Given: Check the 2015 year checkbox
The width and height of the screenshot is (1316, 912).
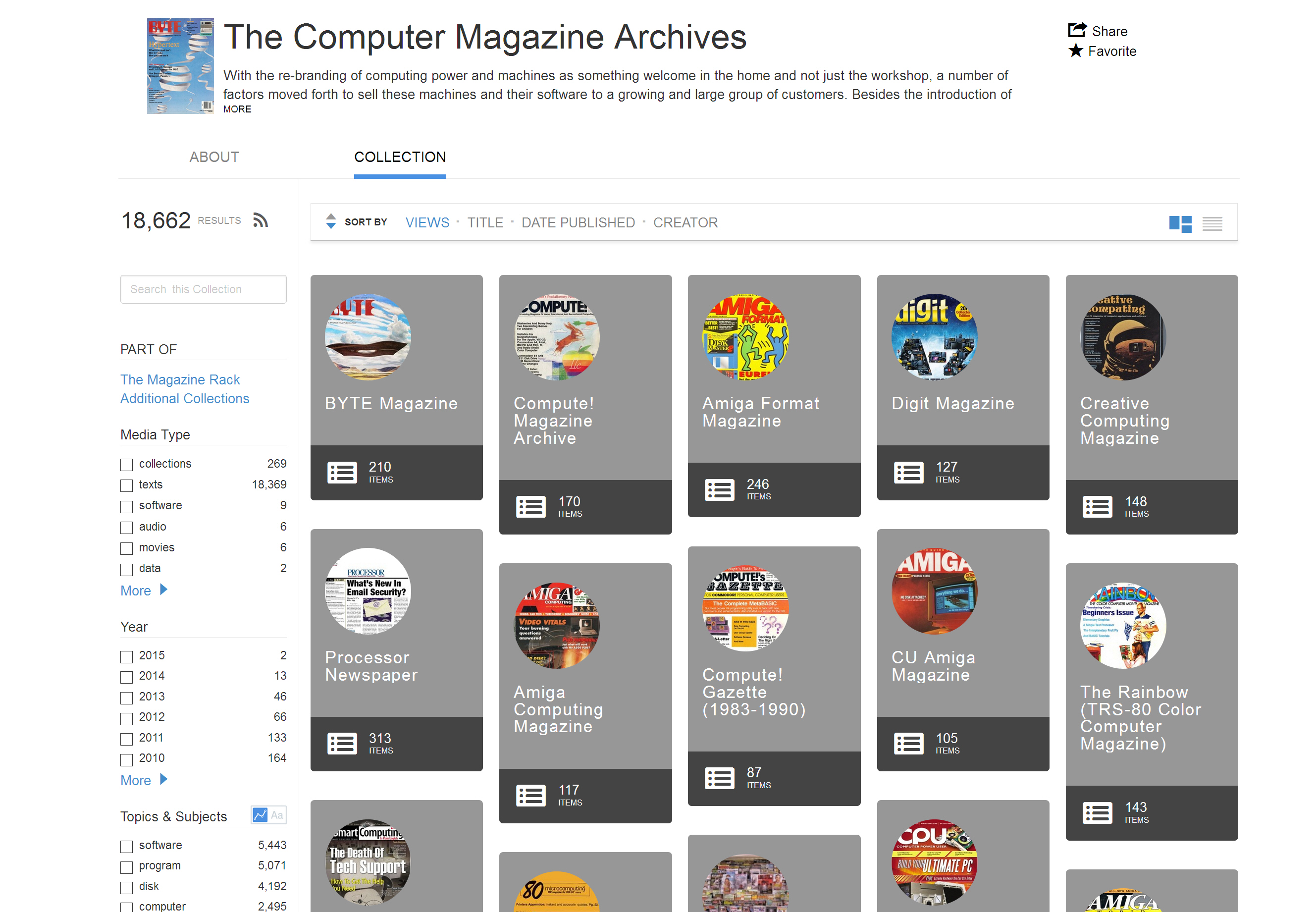Looking at the screenshot, I should coord(126,656).
